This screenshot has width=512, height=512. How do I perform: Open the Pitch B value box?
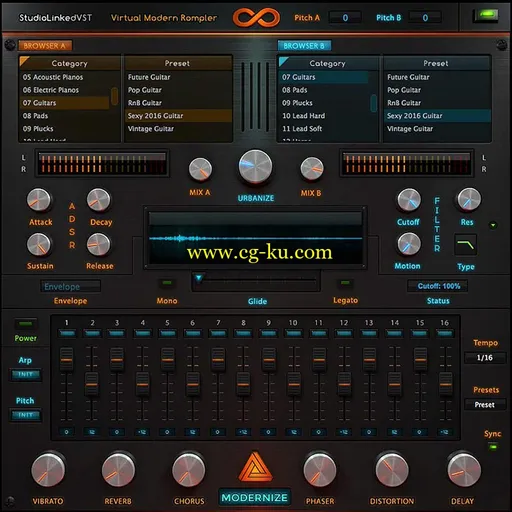[x=425, y=18]
